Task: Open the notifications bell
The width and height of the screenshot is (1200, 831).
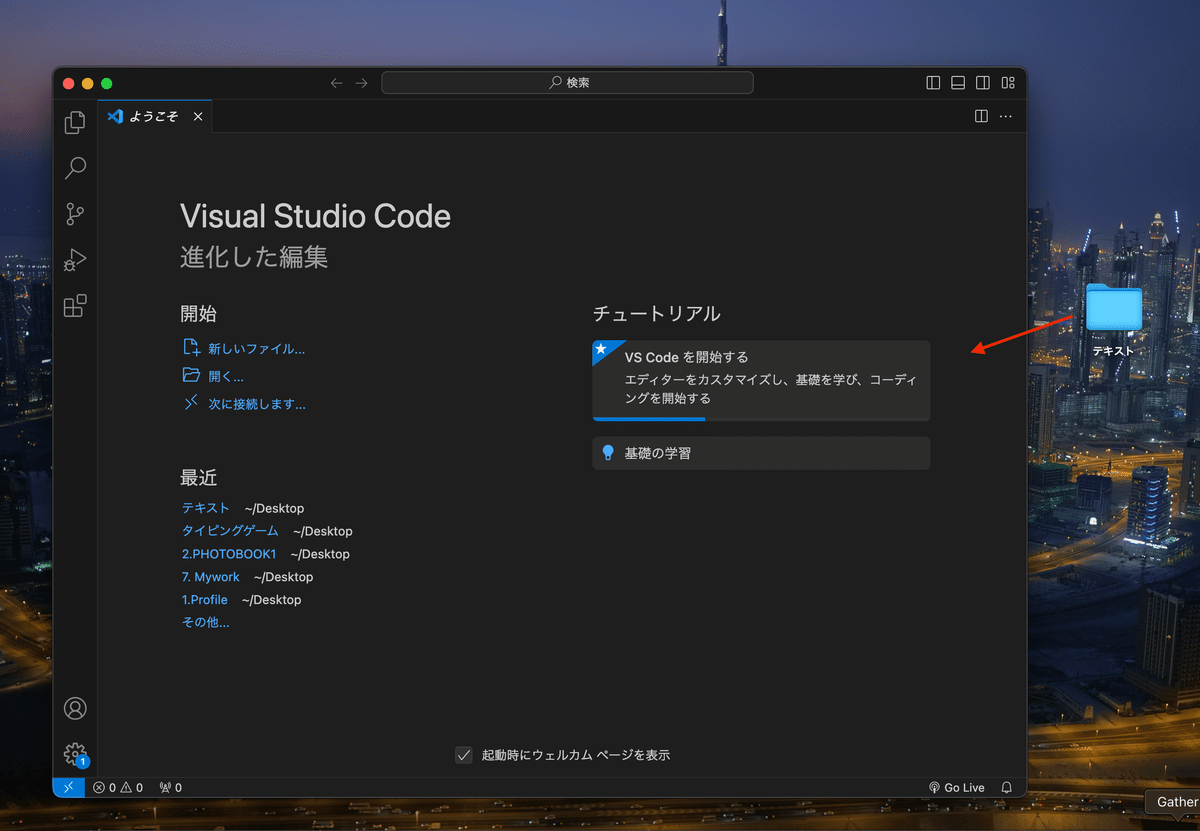Action: (x=1007, y=788)
